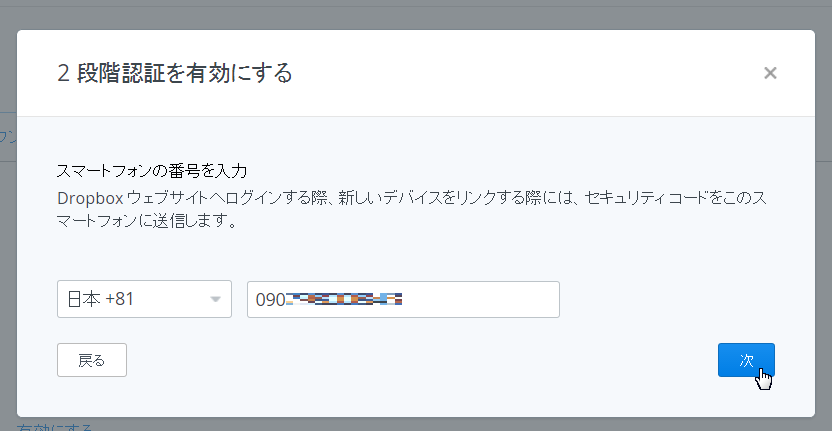The height and width of the screenshot is (431, 832).
Task: Click the 戻る button to go back
Action: (92, 360)
